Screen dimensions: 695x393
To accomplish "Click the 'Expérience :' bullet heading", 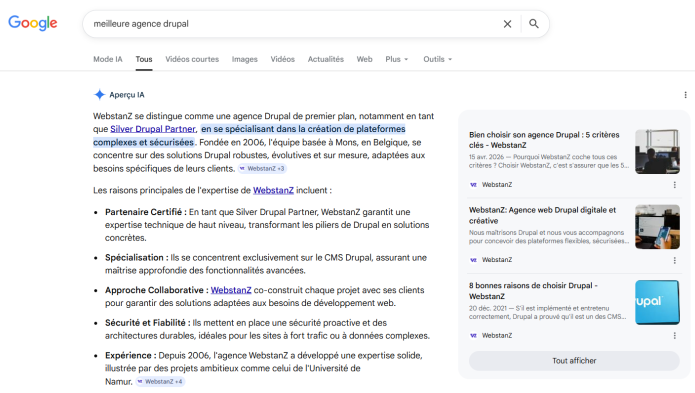I will [131, 356].
